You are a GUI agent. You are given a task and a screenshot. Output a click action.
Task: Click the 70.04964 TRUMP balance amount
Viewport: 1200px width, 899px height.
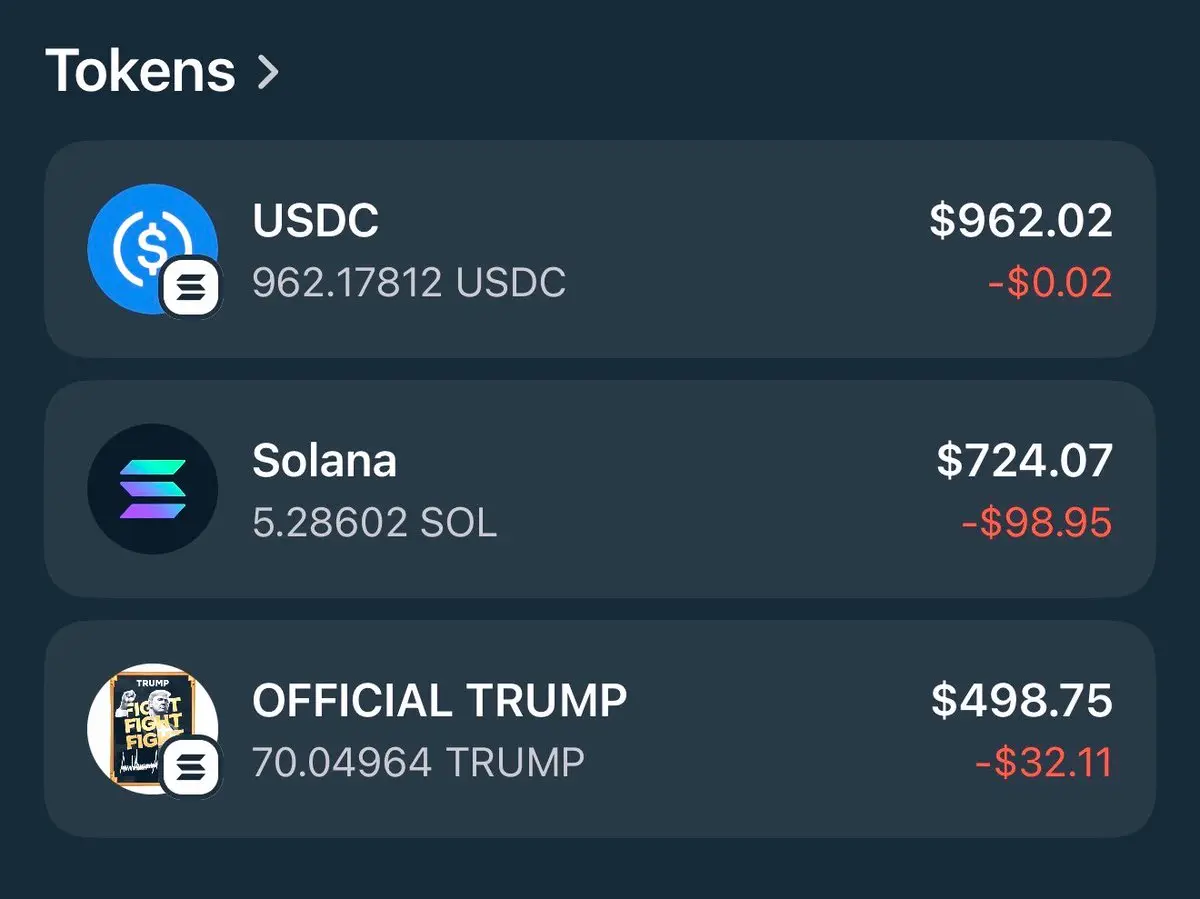click(x=417, y=763)
